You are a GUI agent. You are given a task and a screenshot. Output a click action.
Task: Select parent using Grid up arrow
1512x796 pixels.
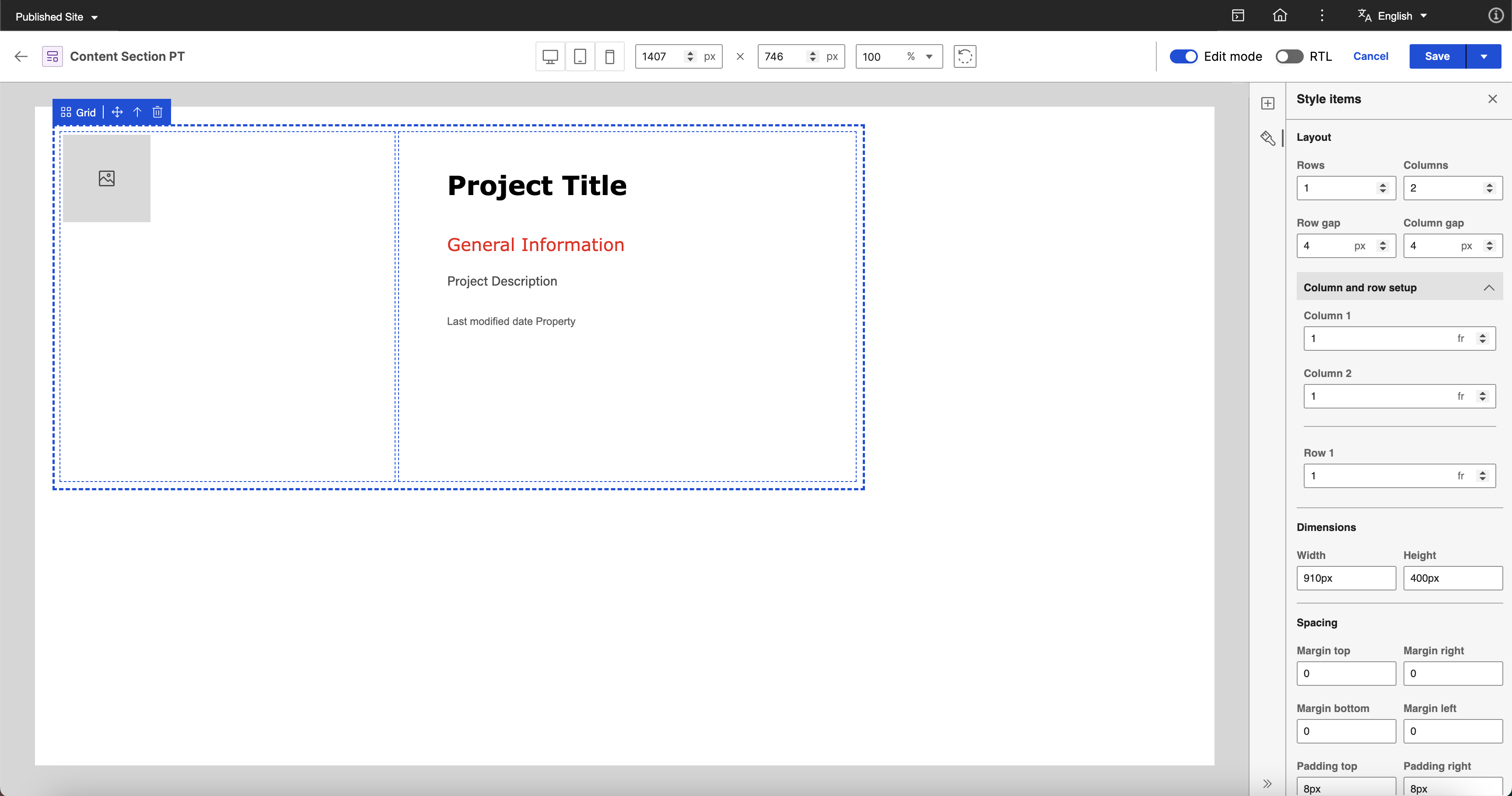(137, 112)
